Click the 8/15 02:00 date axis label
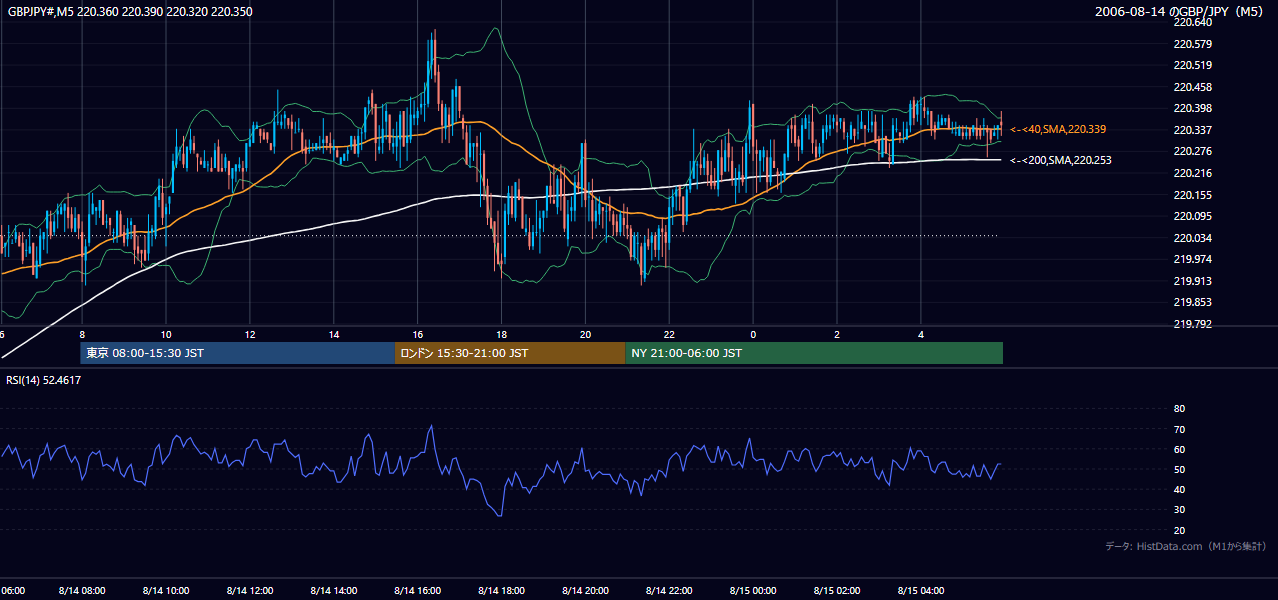Screen dimensions: 1278x600 pyautogui.click(x=837, y=591)
